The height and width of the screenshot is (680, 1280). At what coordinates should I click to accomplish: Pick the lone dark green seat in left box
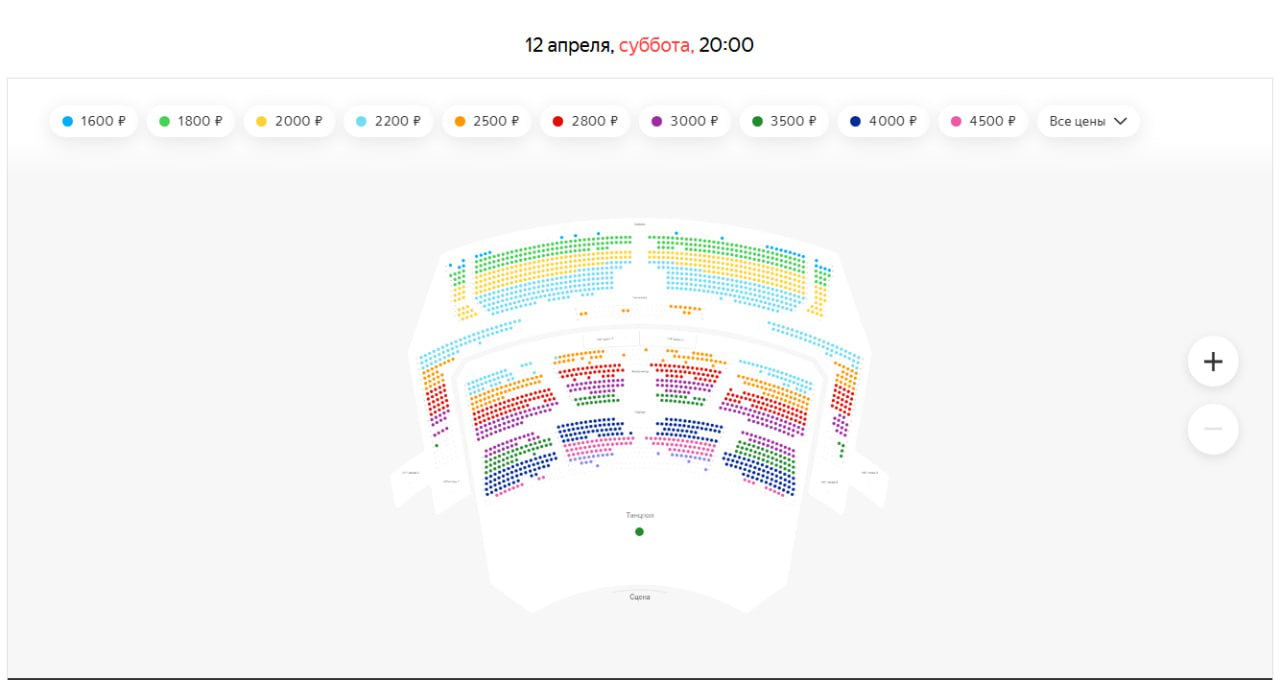tap(436, 445)
